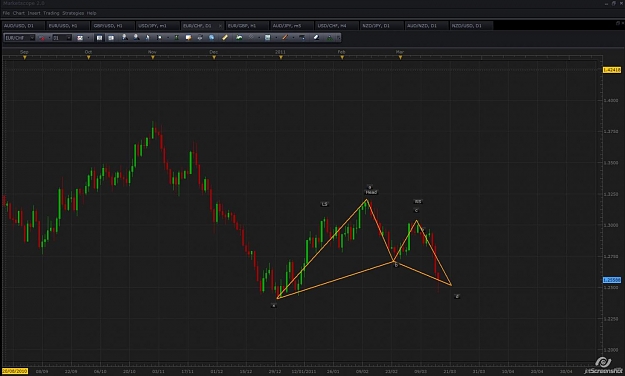Open the chart type dropdown arrow

pyautogui.click(x=88, y=38)
